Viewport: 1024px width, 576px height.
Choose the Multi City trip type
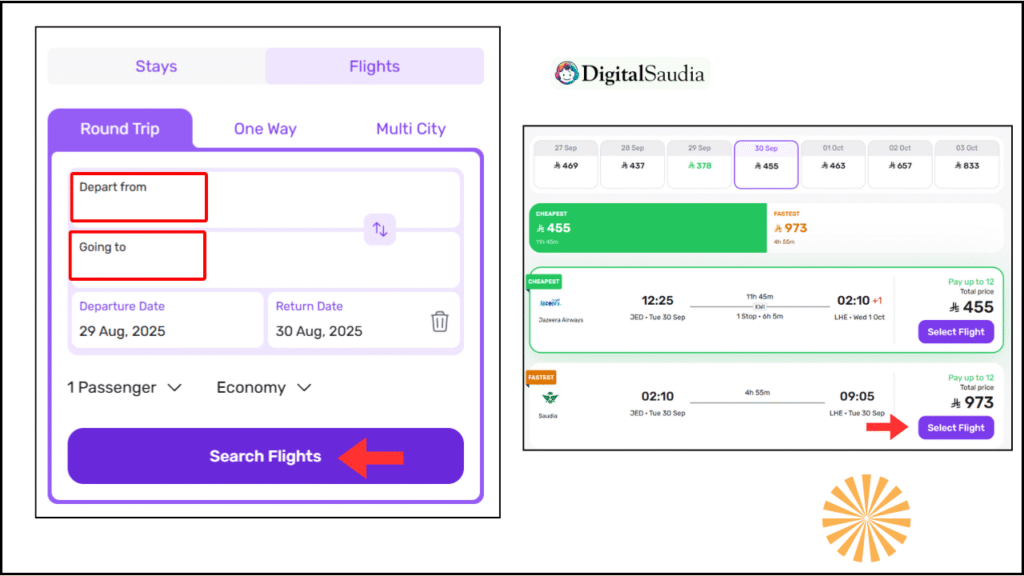coord(410,129)
